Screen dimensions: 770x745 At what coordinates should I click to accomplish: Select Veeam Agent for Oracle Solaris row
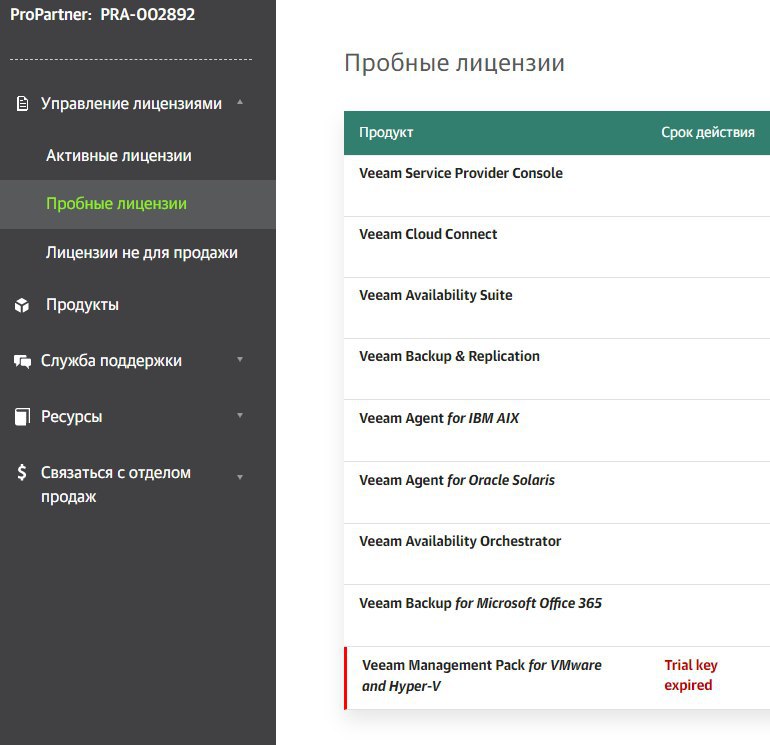557,493
